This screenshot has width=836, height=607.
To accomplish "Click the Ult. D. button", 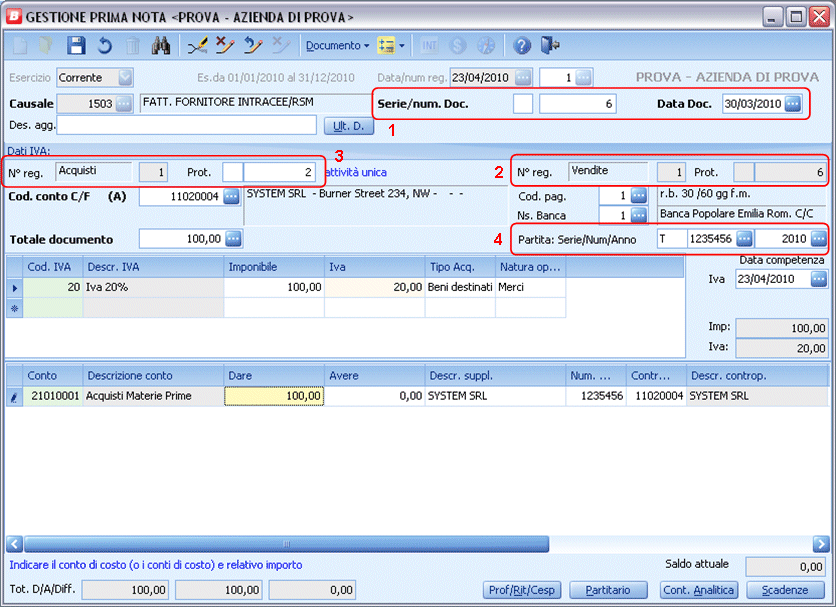I will click(349, 126).
